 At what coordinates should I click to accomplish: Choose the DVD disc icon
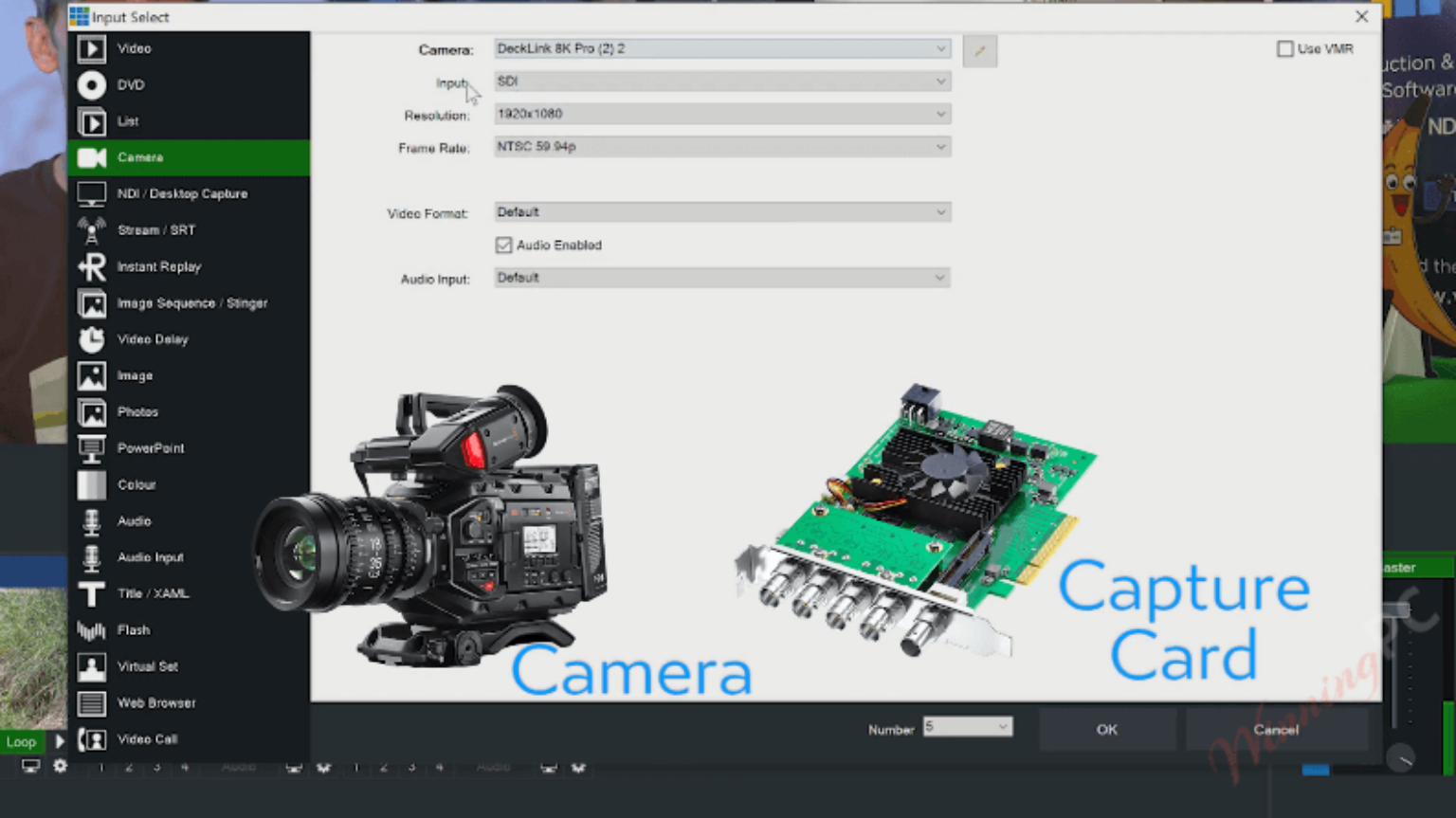click(91, 85)
